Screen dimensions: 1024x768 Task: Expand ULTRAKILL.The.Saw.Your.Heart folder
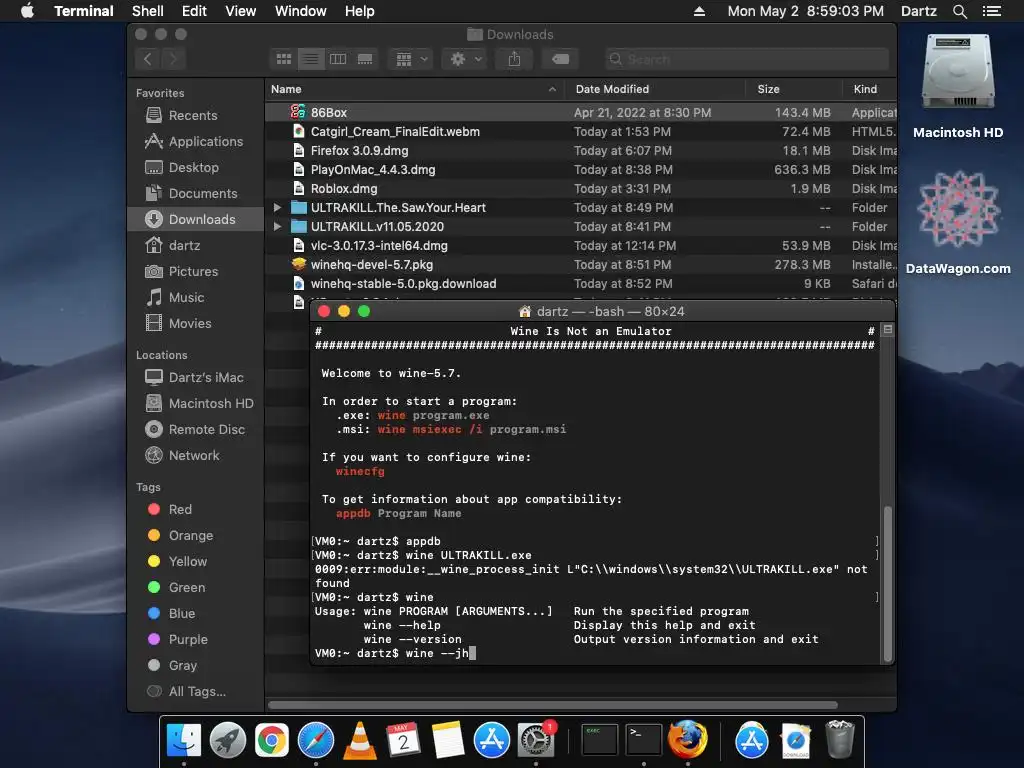point(278,208)
